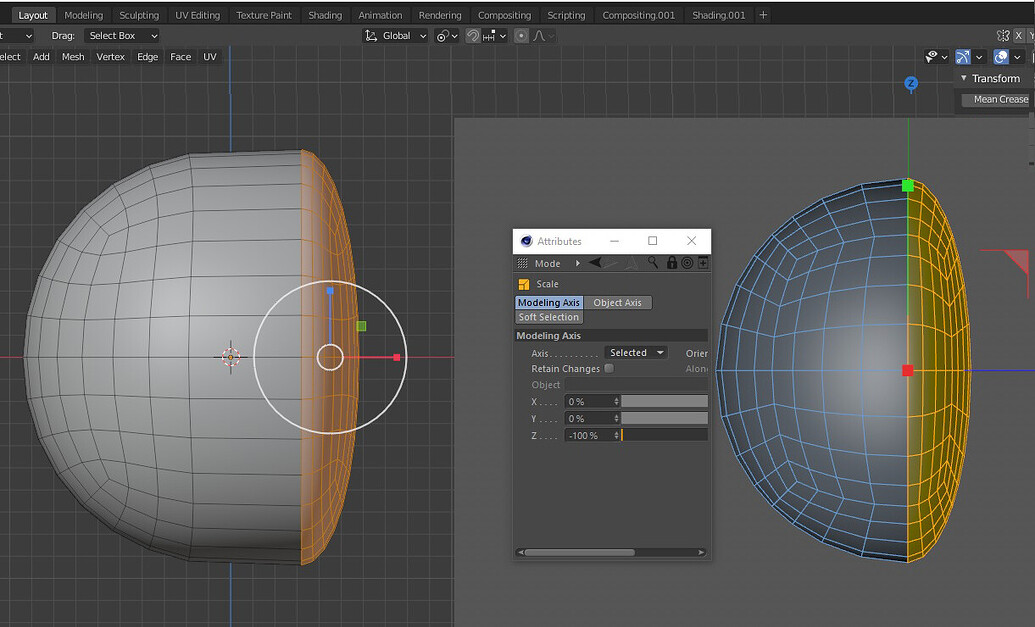Click the mesh symmetry butterfly icon
Viewport: 1035px width, 627px height.
point(1003,36)
